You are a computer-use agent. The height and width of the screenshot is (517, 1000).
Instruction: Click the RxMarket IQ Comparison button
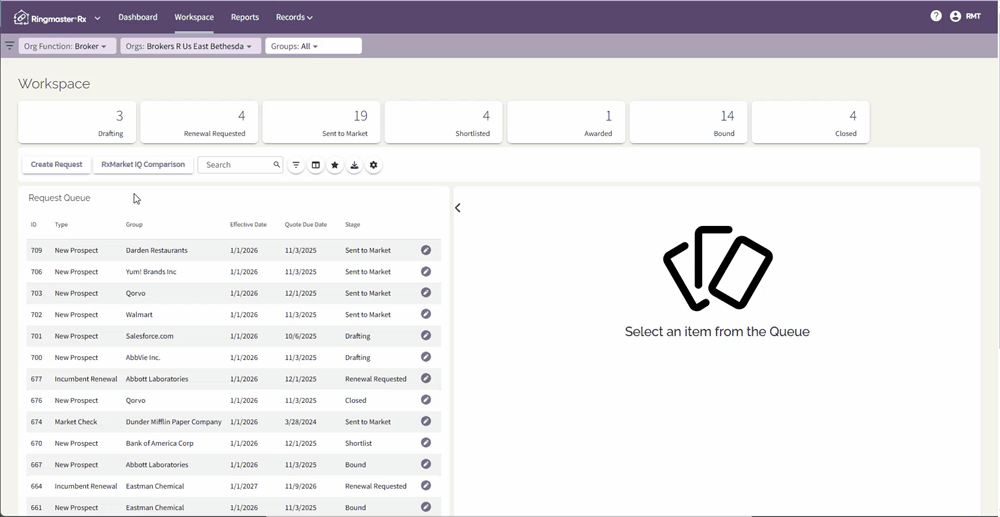click(143, 164)
